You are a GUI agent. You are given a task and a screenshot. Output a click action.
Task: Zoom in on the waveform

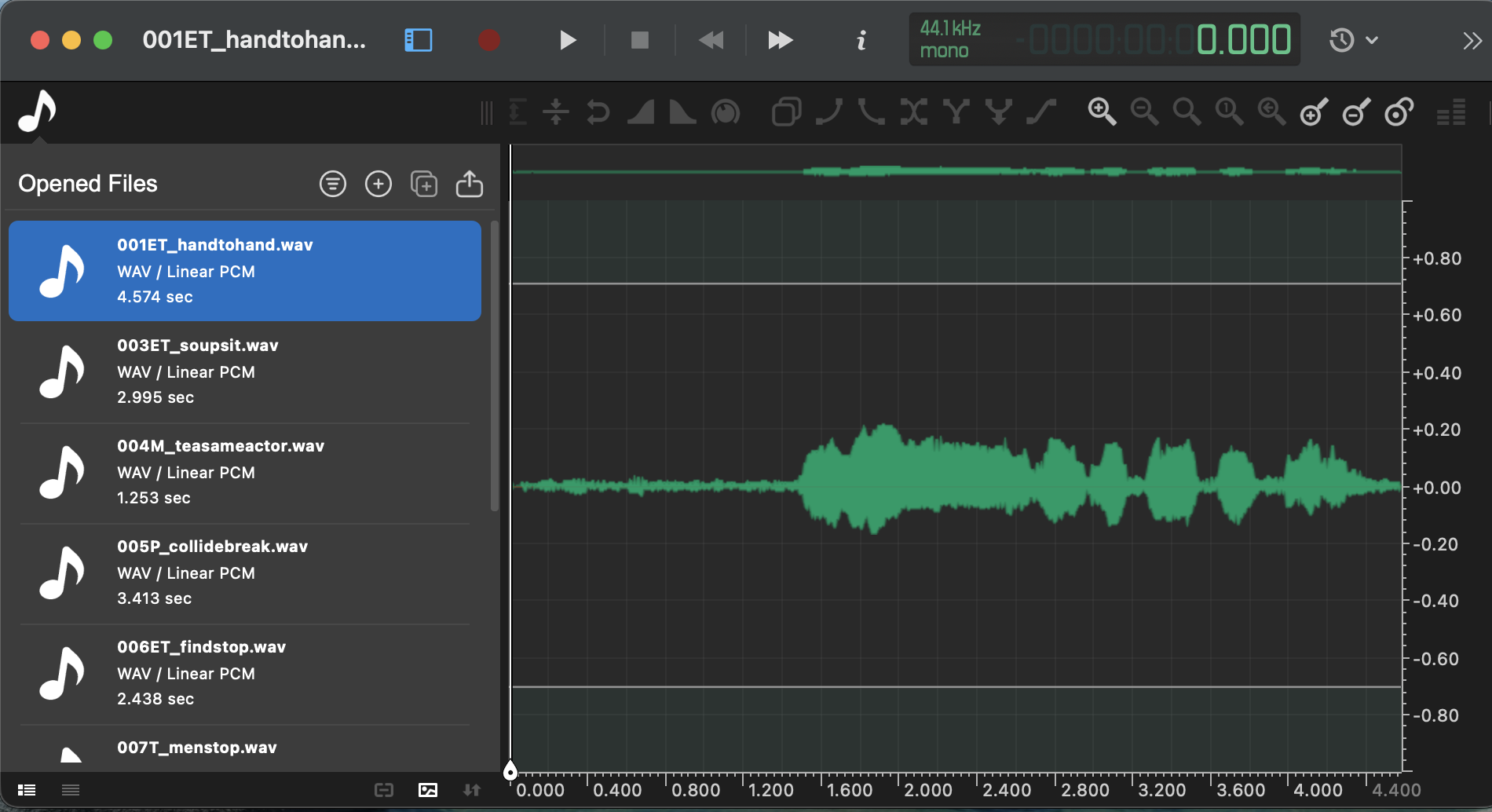click(1103, 112)
